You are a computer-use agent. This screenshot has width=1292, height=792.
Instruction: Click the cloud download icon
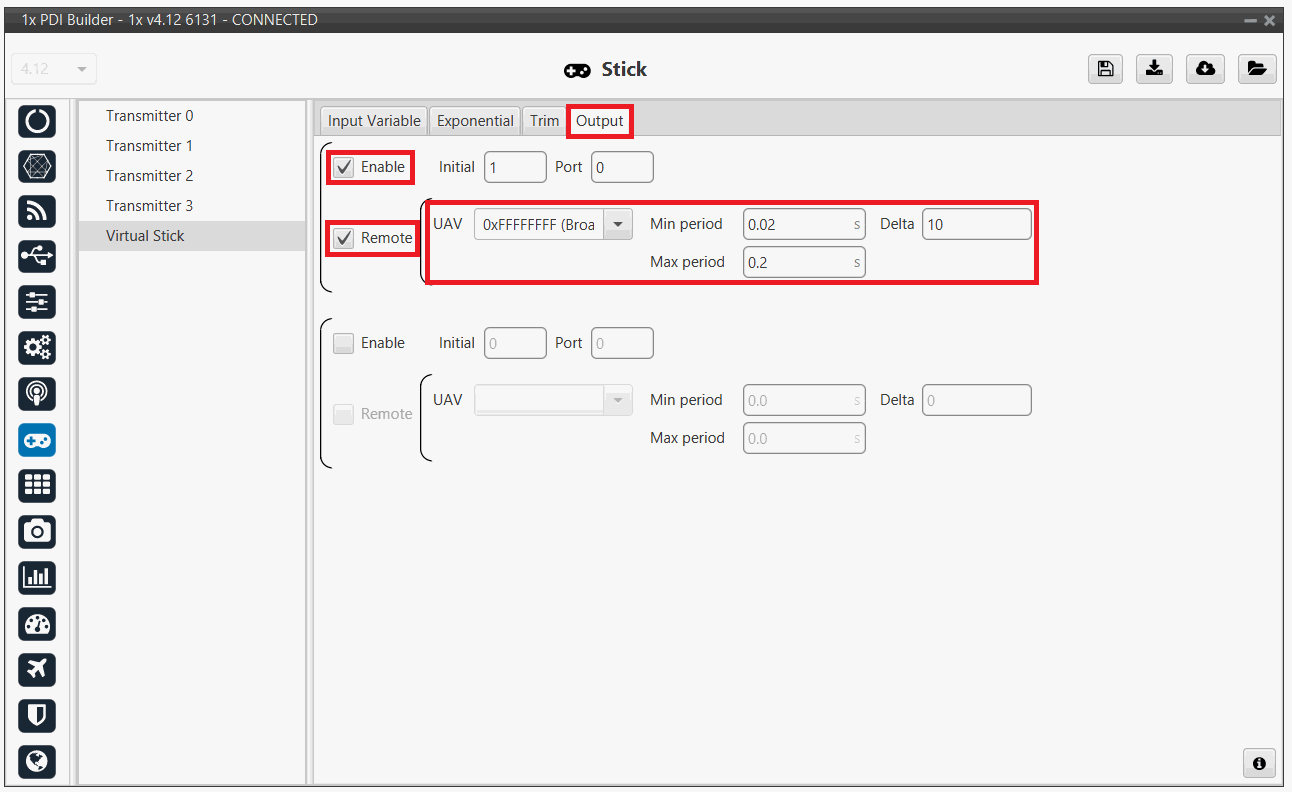click(1206, 69)
